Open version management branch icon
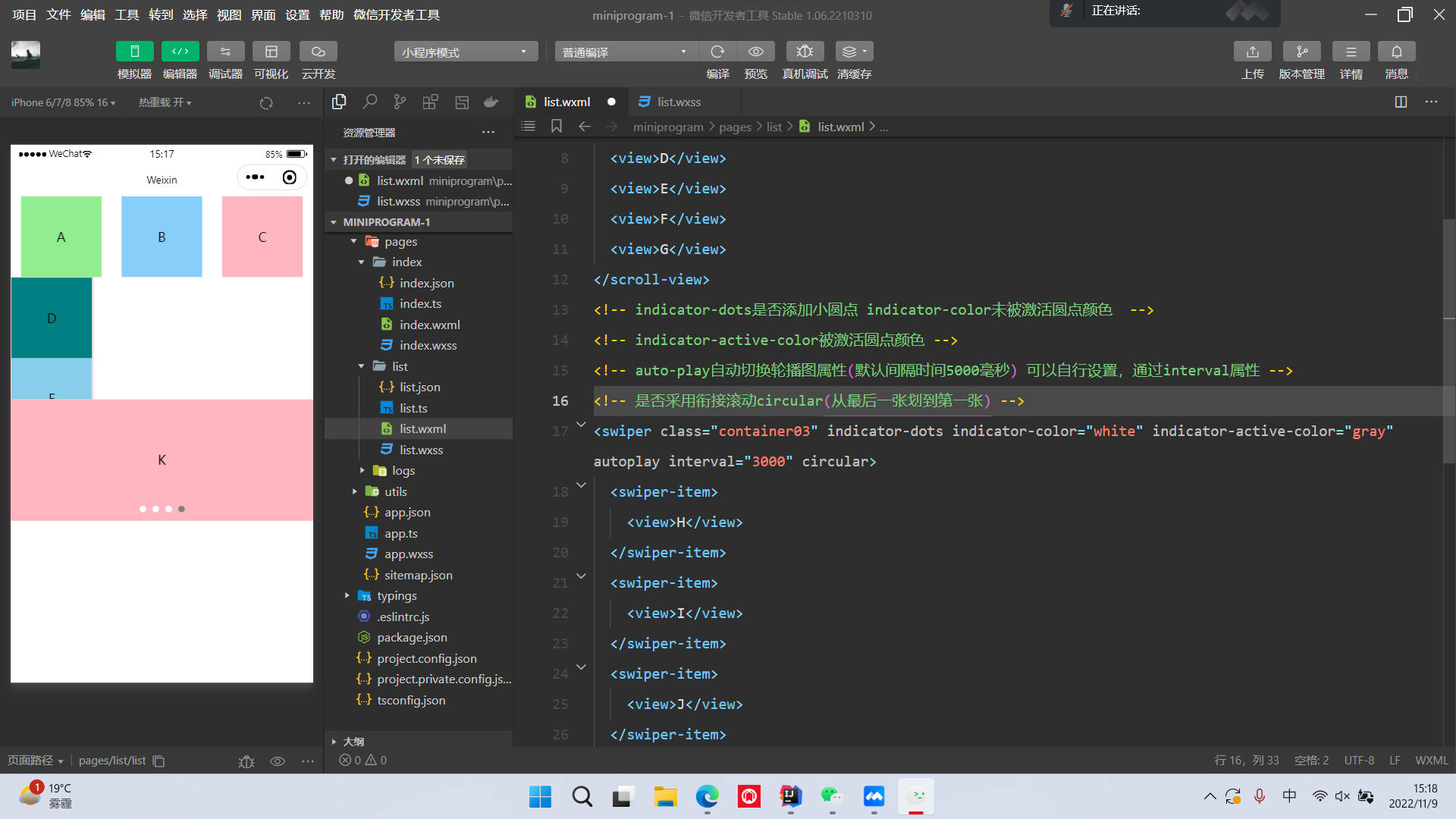This screenshot has width=1456, height=819. tap(1301, 52)
